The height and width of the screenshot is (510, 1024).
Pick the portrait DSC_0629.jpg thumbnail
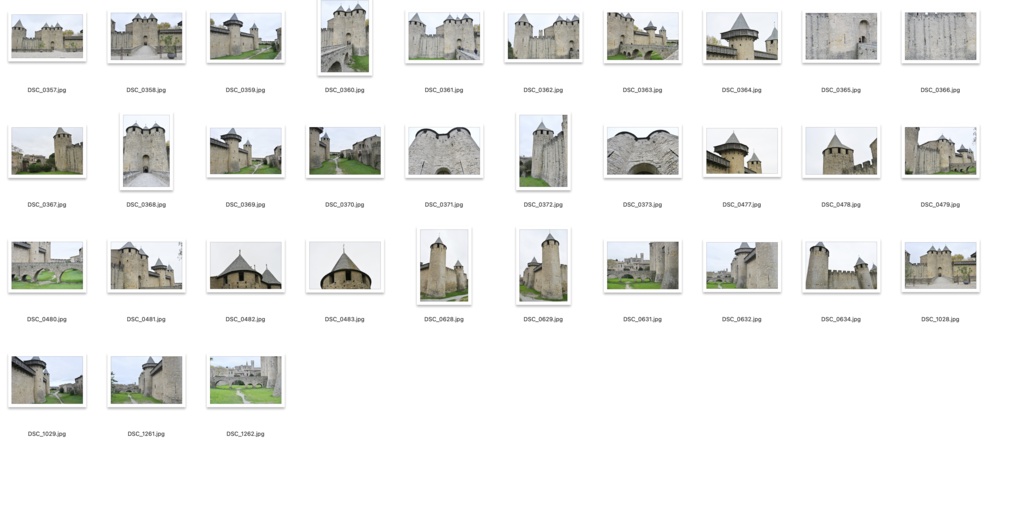pyautogui.click(x=543, y=266)
